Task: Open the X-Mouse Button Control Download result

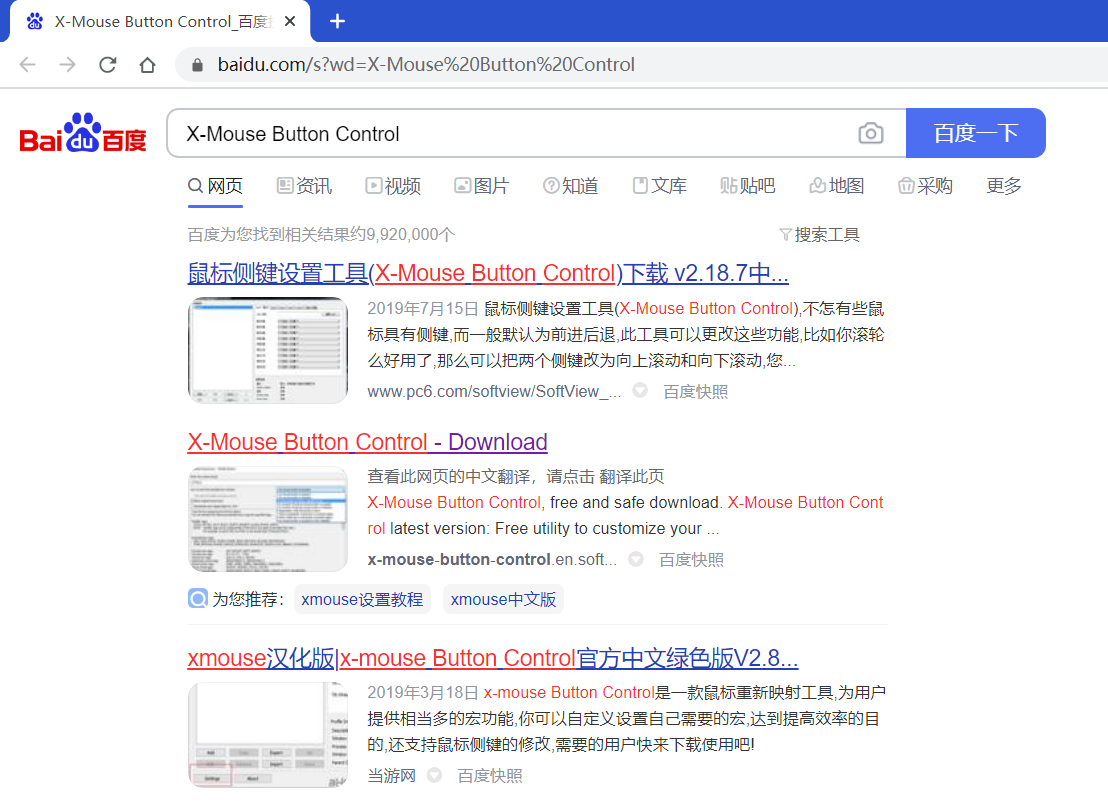Action: [x=367, y=442]
